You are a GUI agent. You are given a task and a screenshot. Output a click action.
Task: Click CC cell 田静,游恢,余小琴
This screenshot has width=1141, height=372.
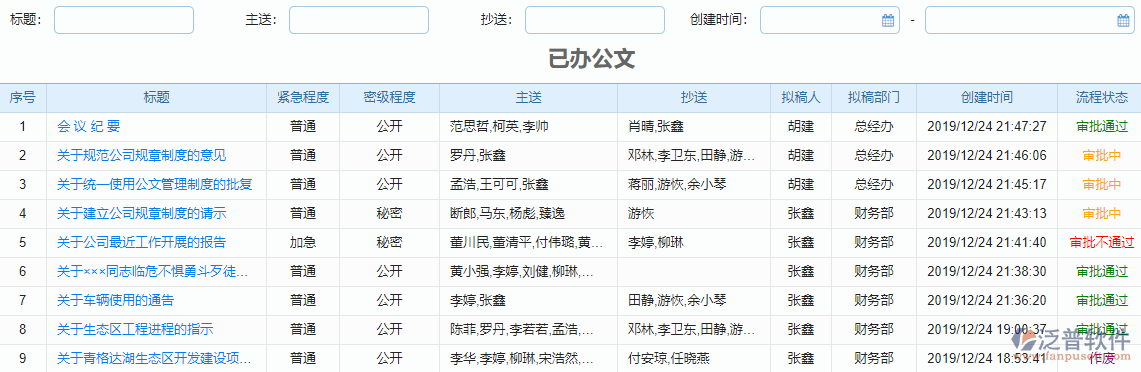[677, 301]
